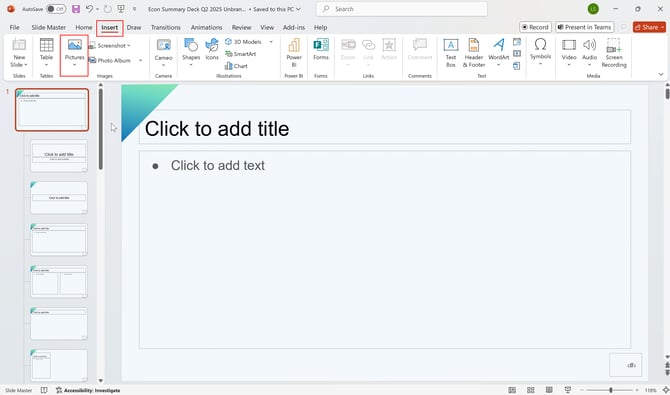Start presentation from beginning icon
This screenshot has height=395, width=670.
point(121,9)
